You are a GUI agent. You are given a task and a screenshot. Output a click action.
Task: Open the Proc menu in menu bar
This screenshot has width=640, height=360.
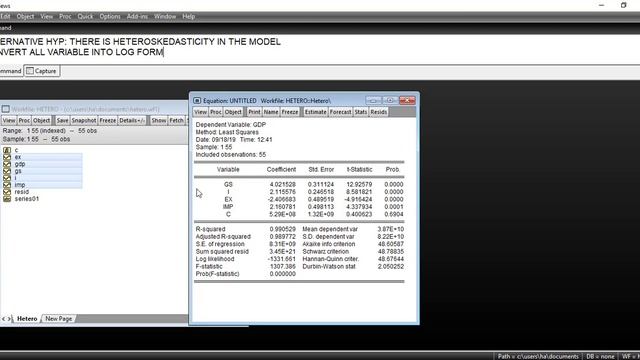[65, 16]
